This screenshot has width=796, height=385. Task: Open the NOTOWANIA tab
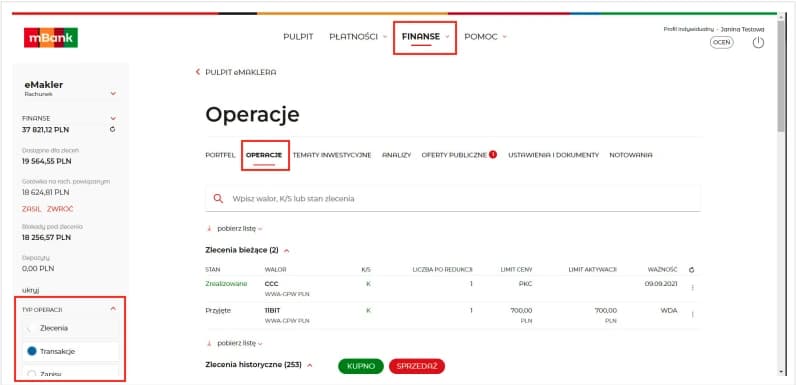pyautogui.click(x=631, y=155)
